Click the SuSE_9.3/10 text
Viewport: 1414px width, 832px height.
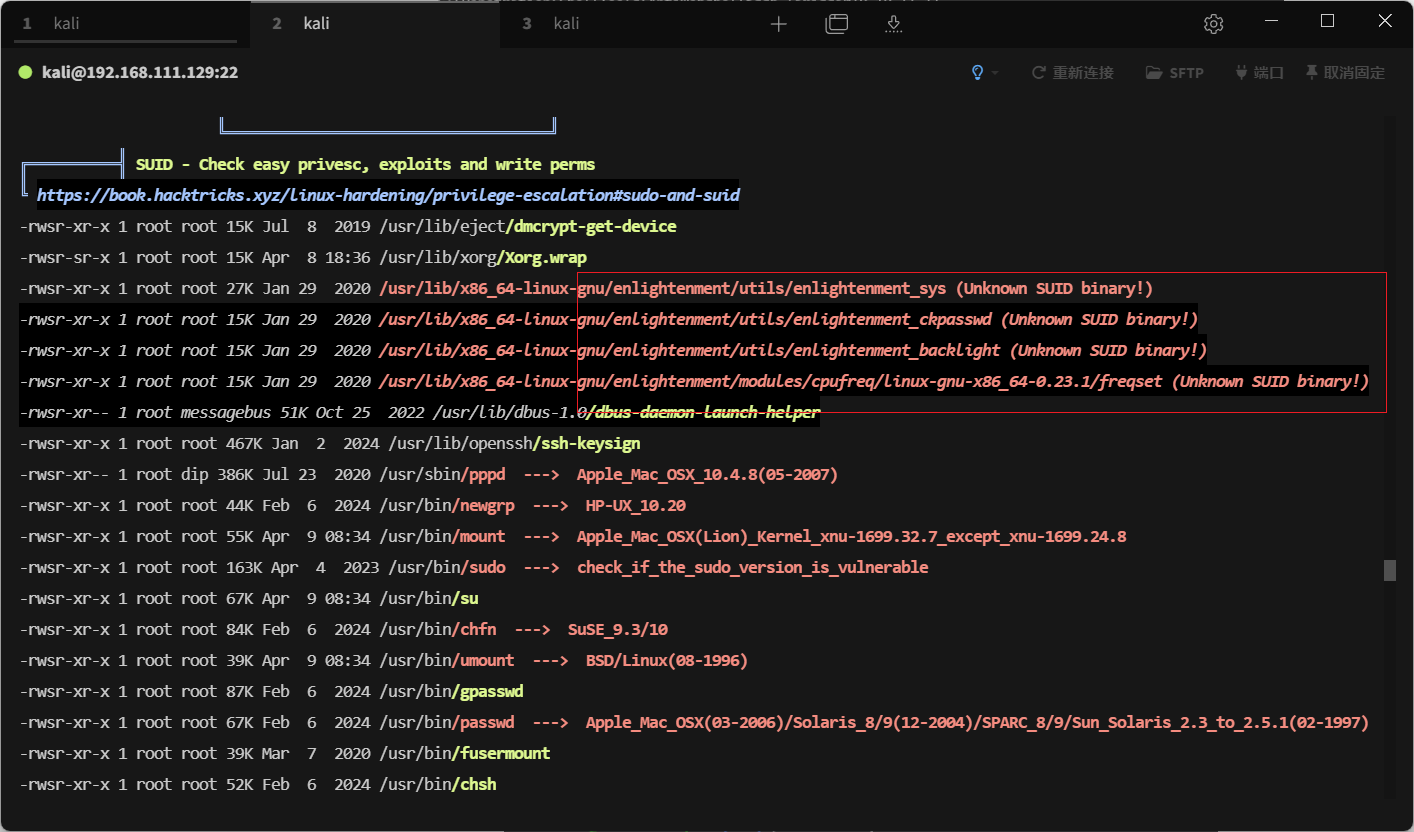618,630
